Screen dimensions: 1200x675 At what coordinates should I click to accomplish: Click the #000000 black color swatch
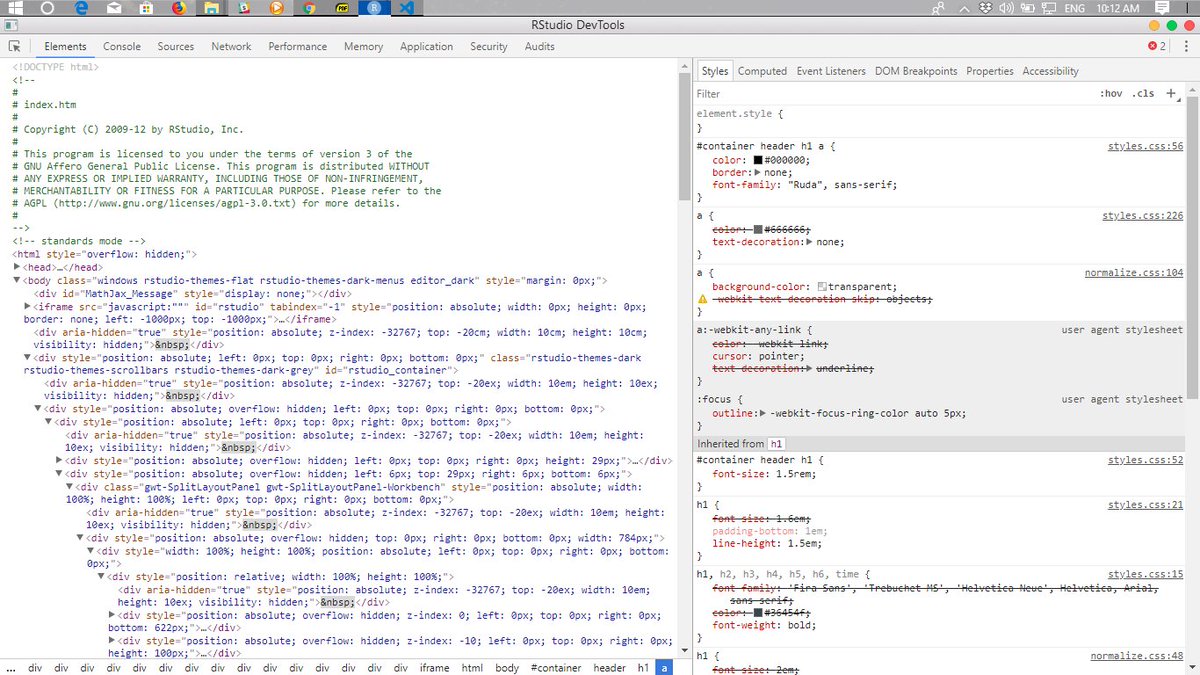(758, 160)
